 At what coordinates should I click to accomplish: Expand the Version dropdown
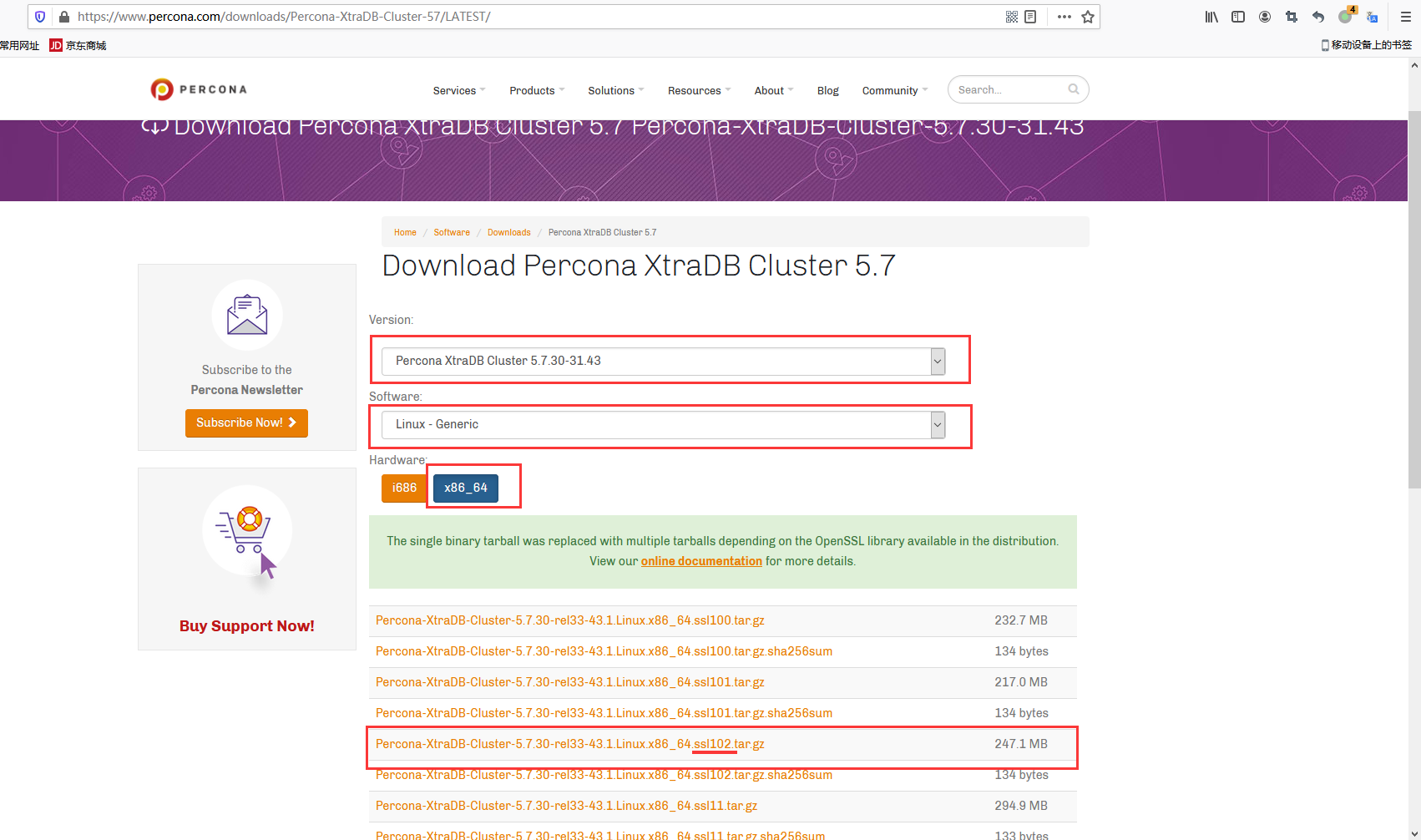point(663,361)
